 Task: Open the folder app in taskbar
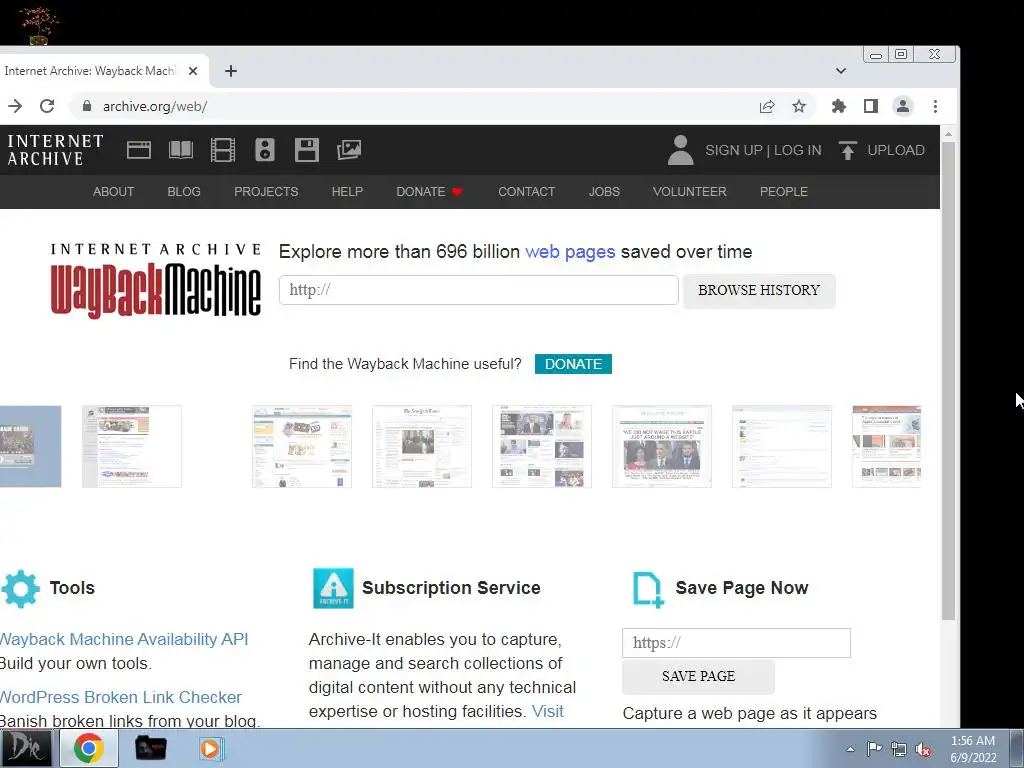pos(150,748)
